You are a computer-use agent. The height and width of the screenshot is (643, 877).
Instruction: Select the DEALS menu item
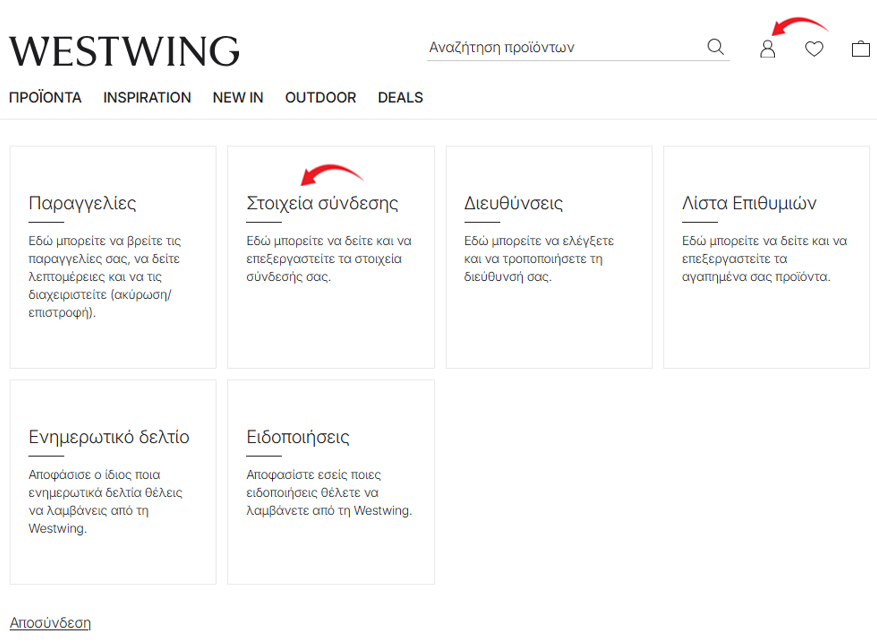point(400,98)
